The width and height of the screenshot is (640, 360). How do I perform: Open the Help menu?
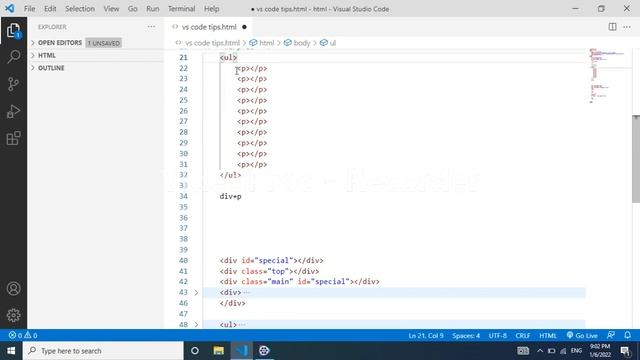coord(211,9)
